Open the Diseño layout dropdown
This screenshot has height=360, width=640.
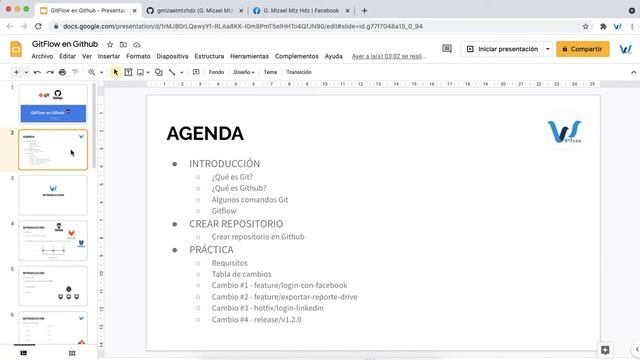[x=244, y=72]
